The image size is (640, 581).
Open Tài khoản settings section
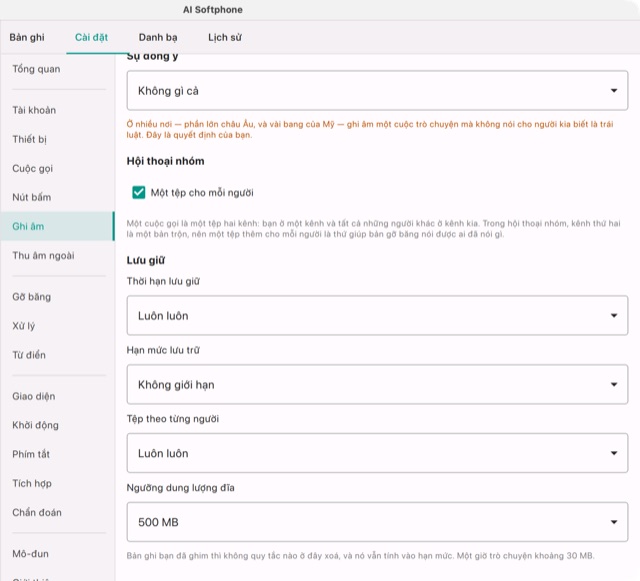pos(58,110)
